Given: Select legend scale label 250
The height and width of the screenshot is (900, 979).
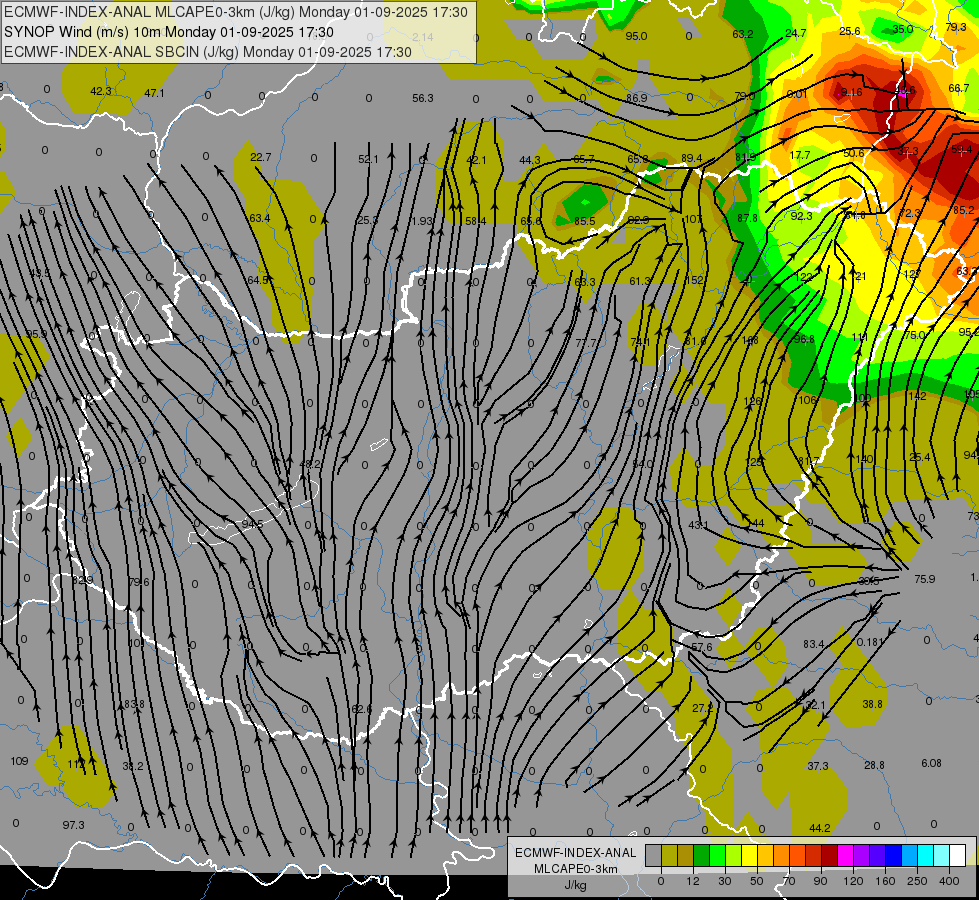Looking at the screenshot, I should (x=917, y=881).
